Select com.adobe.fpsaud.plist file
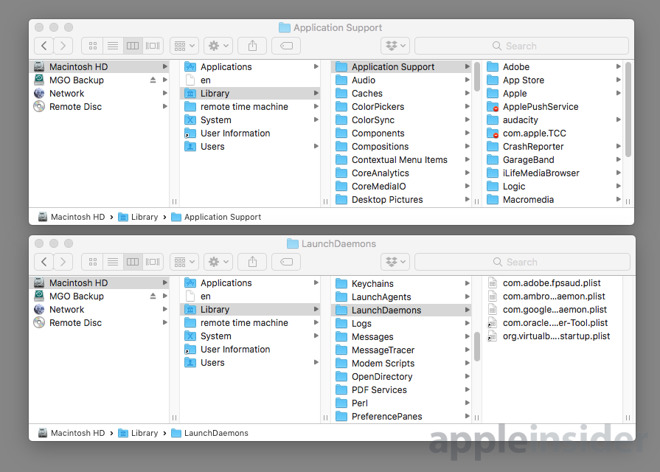Viewport: 660px width, 472px height. (x=551, y=283)
